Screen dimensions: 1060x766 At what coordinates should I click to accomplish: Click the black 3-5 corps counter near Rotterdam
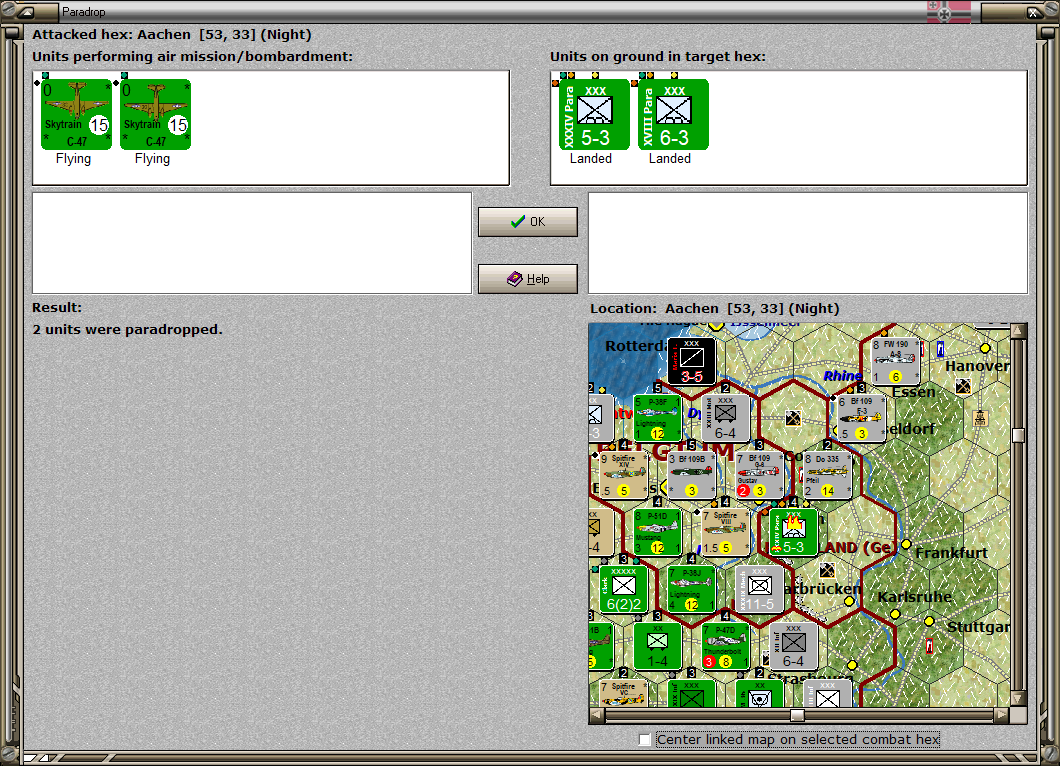[x=692, y=361]
